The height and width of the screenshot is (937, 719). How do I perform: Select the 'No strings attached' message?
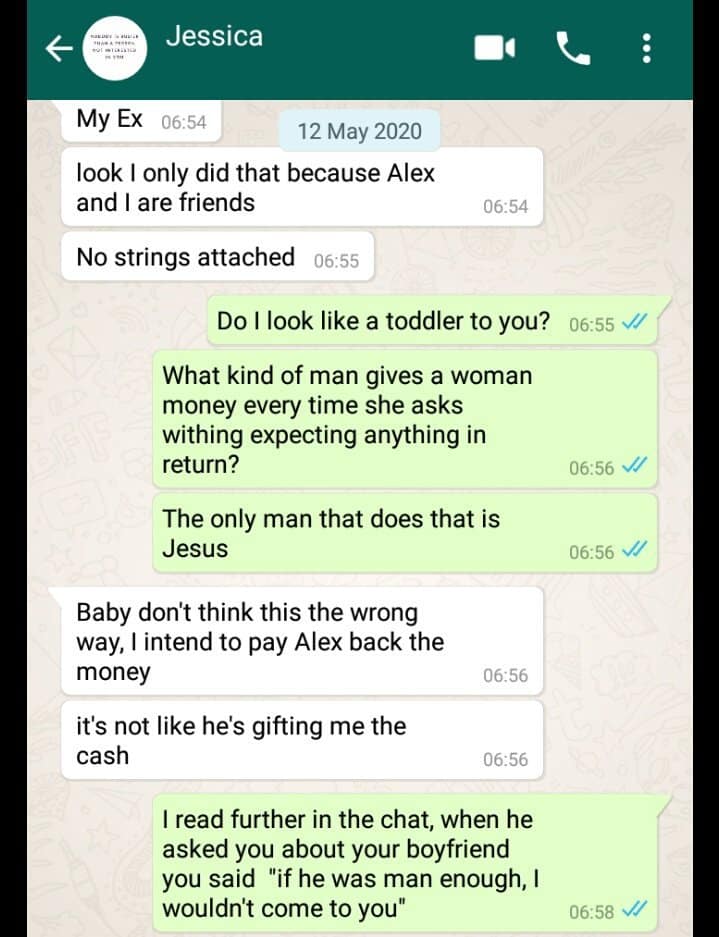coord(218,257)
